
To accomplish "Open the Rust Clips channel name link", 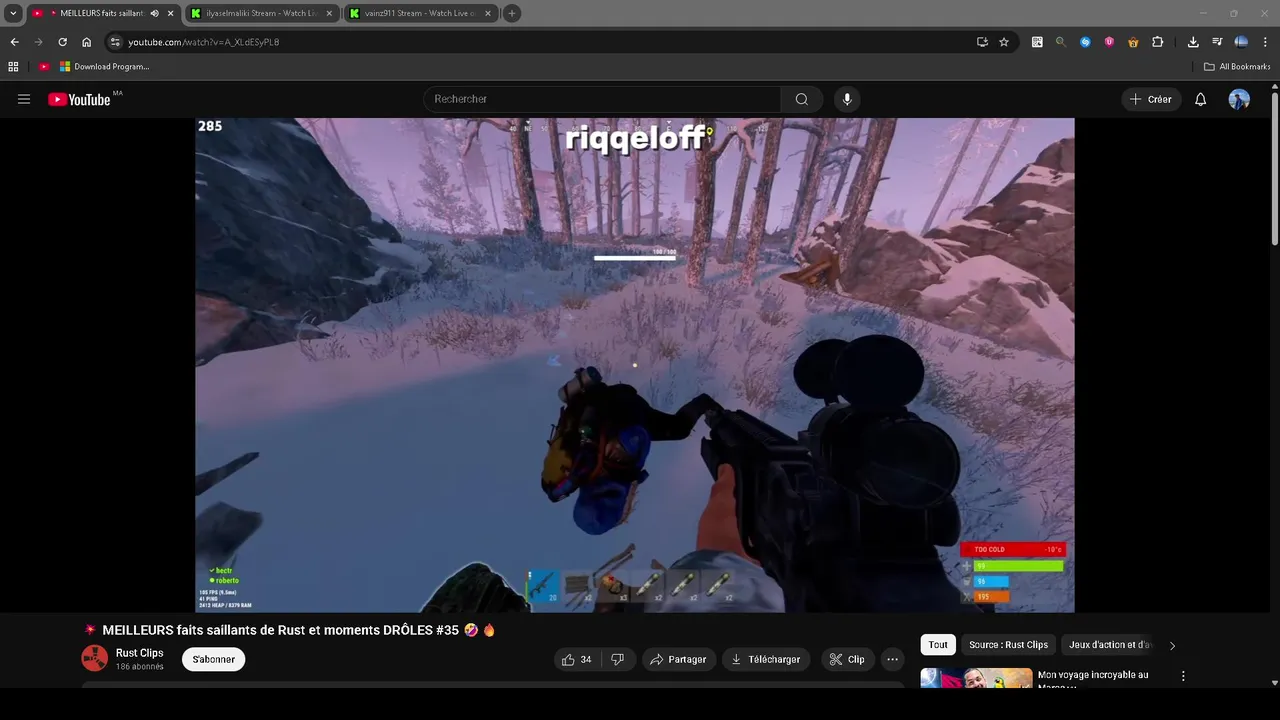I will pos(139,653).
